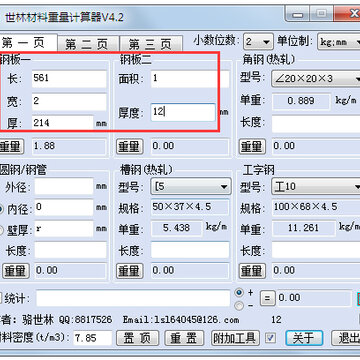Open the 槽钢 型号 [5 dropdown
This screenshot has width=360, height=360.
click(191, 186)
